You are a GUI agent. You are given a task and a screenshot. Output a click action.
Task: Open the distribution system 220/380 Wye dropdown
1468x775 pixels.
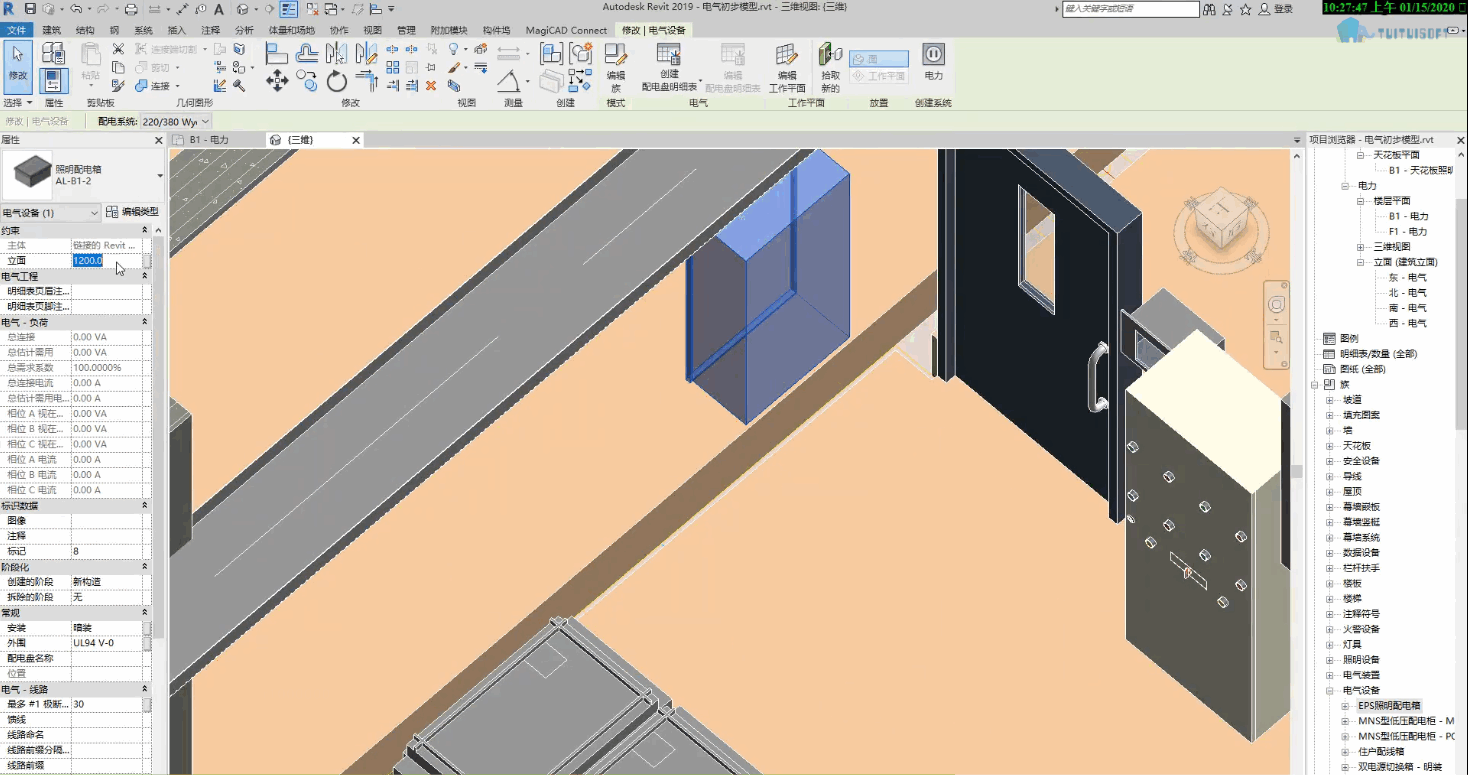pos(176,121)
